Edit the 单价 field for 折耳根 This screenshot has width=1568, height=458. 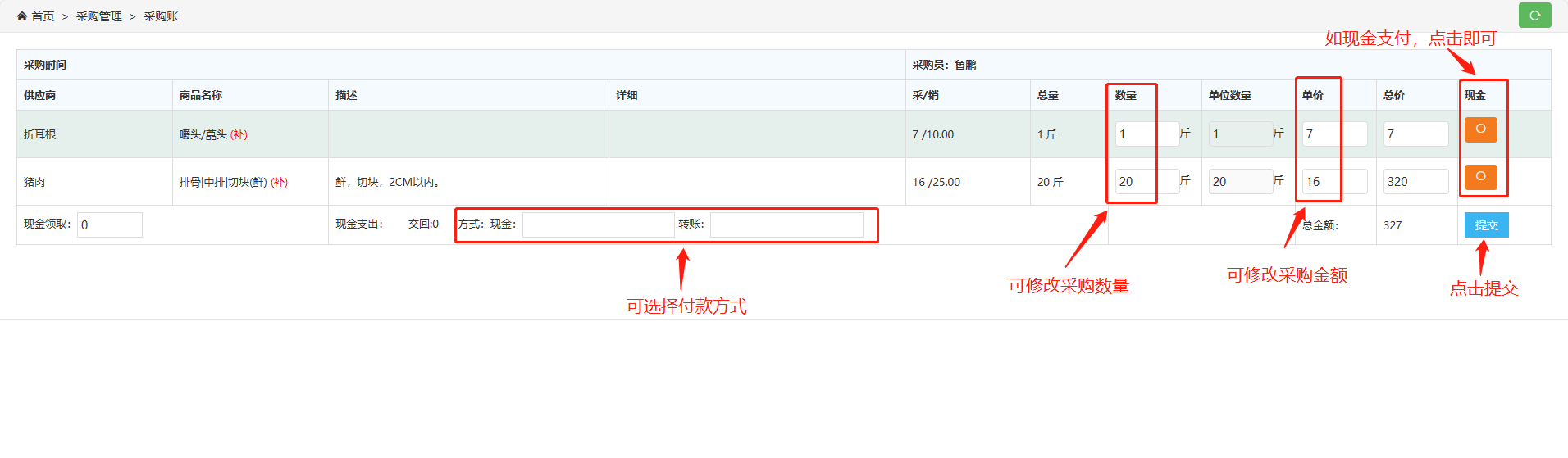(1333, 134)
